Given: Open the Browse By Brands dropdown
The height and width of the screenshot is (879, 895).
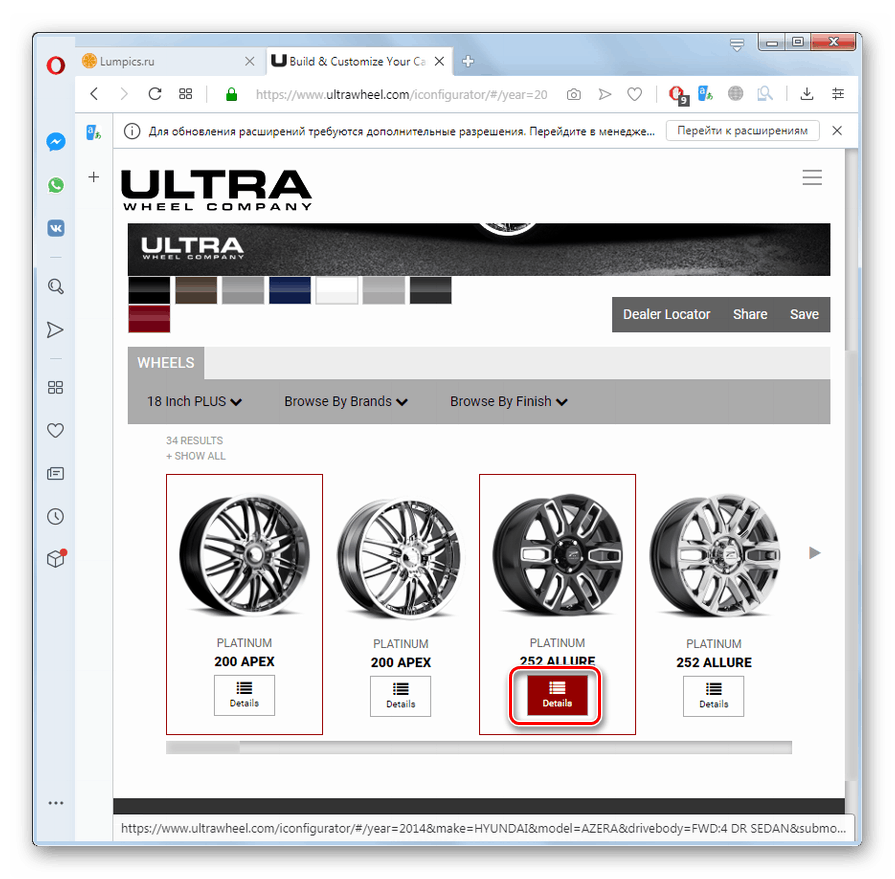Looking at the screenshot, I should click(x=345, y=401).
